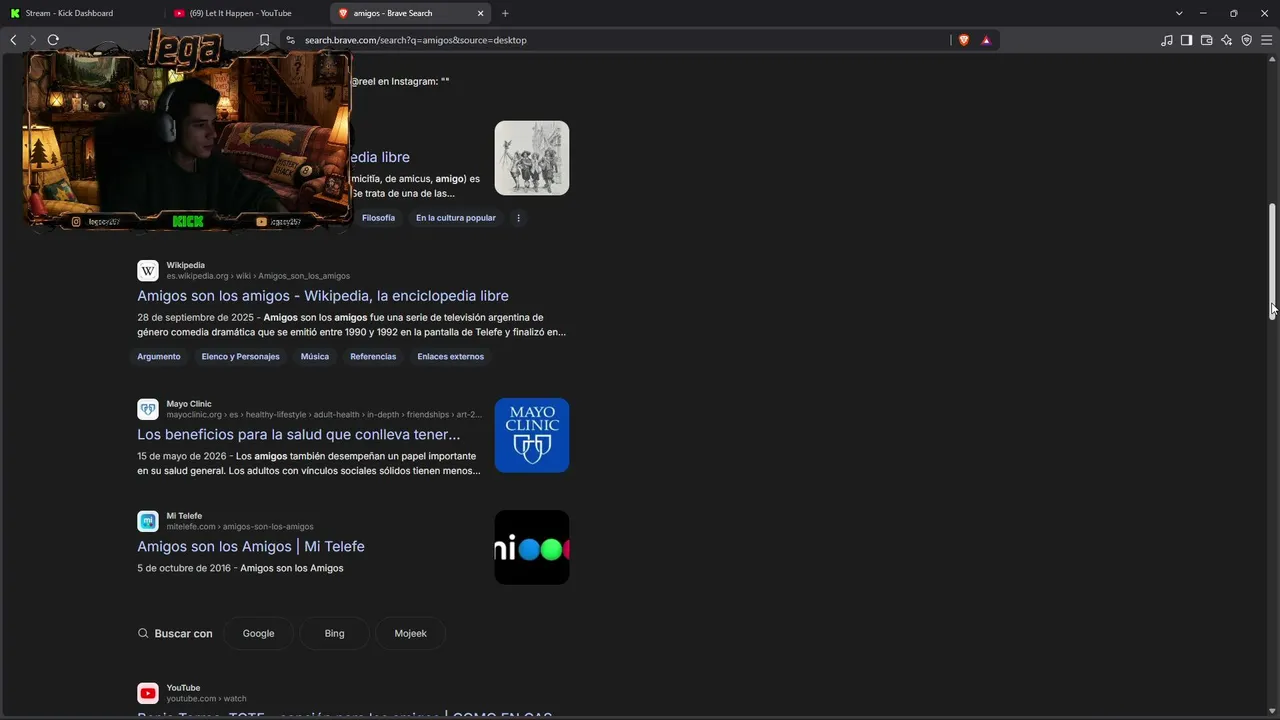The width and height of the screenshot is (1280, 720).
Task: Open the Brave hamburger menu
Action: [x=1266, y=40]
